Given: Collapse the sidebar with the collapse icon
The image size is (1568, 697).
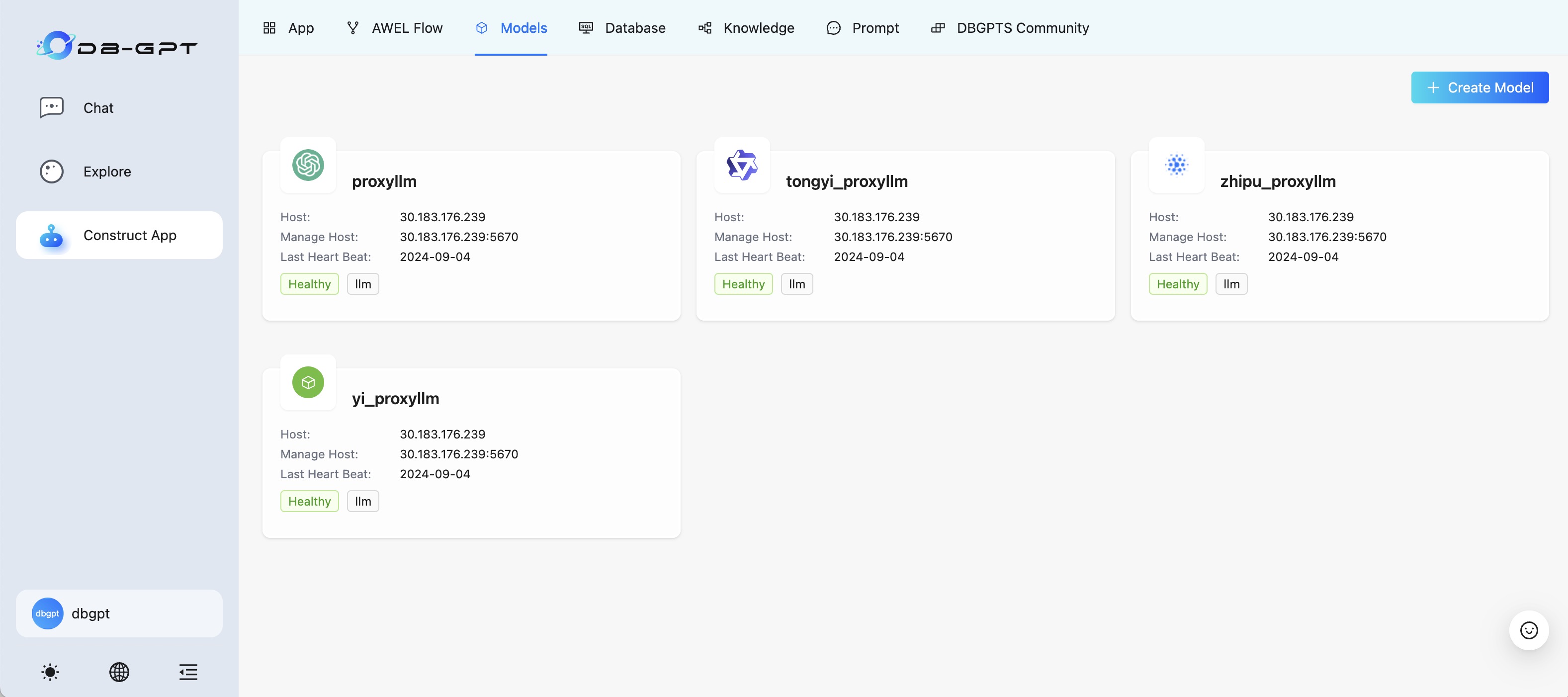Looking at the screenshot, I should 187,672.
